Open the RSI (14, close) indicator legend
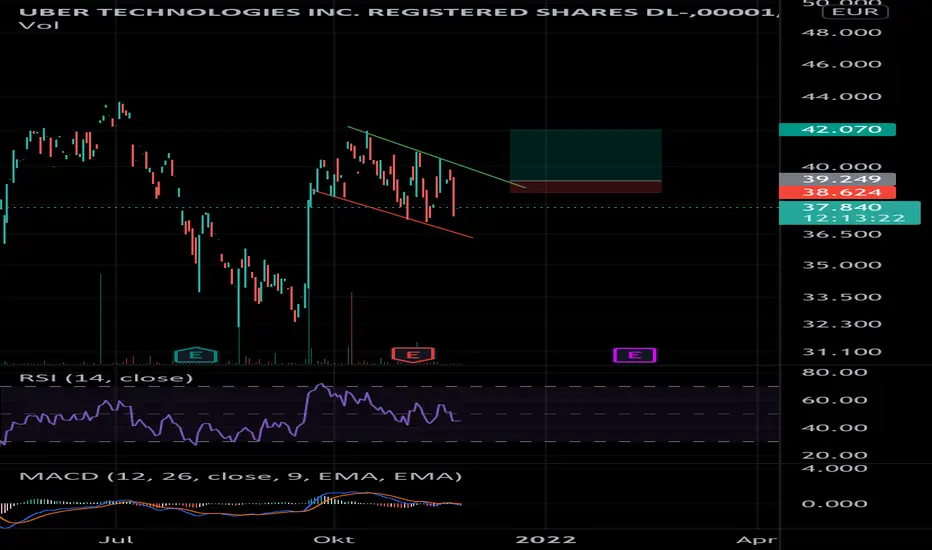Viewport: 932px width, 550px height. [106, 378]
